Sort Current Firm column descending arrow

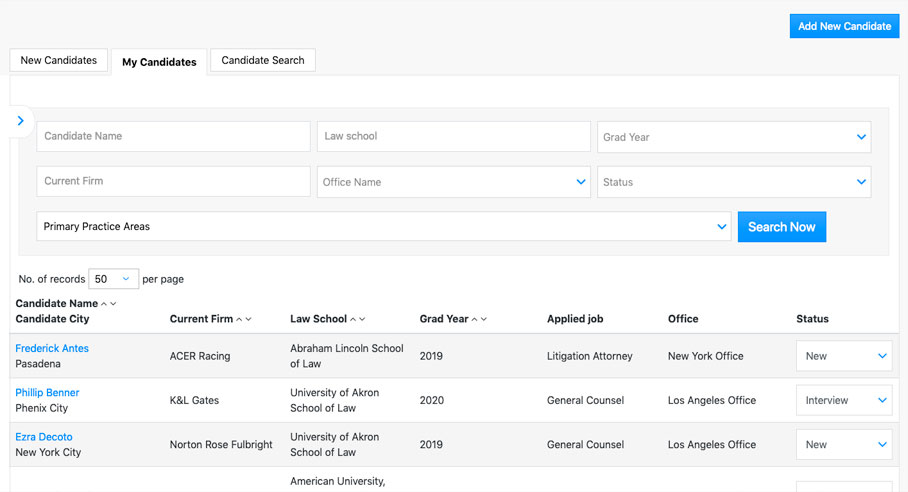click(249, 320)
